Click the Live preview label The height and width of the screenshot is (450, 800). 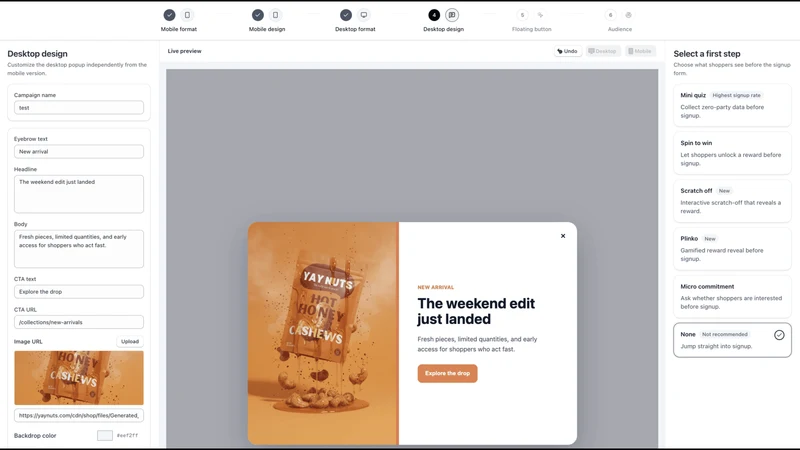(x=185, y=51)
